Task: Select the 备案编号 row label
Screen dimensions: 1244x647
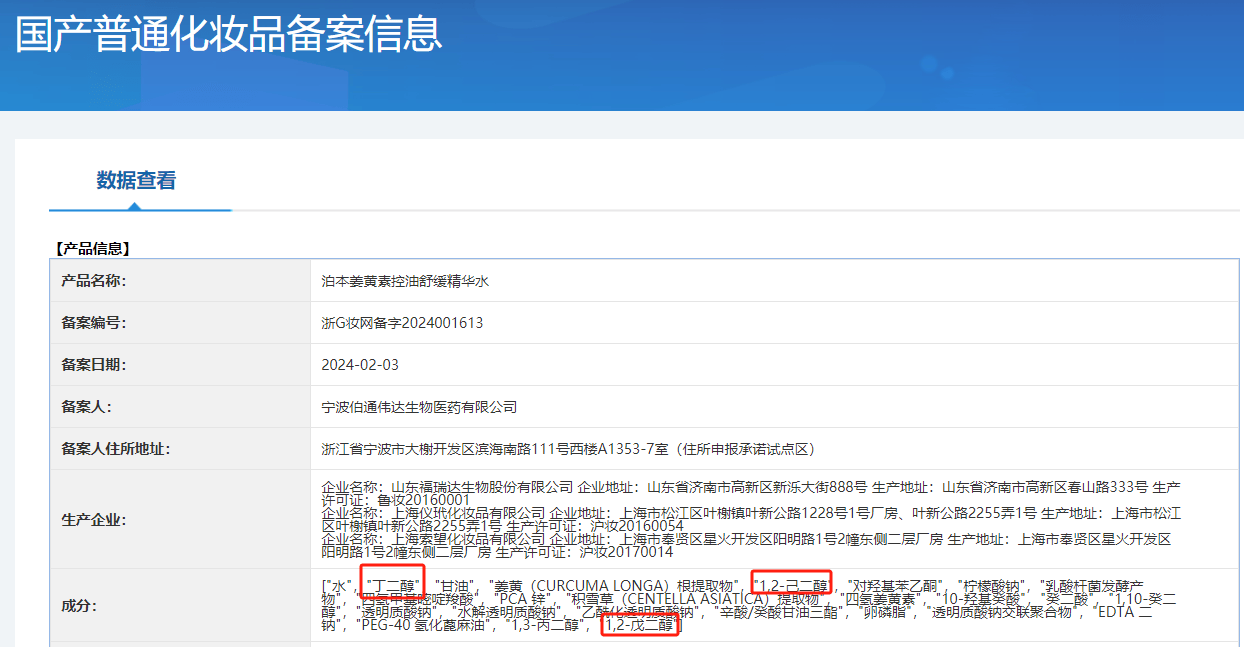Action: click(x=94, y=323)
